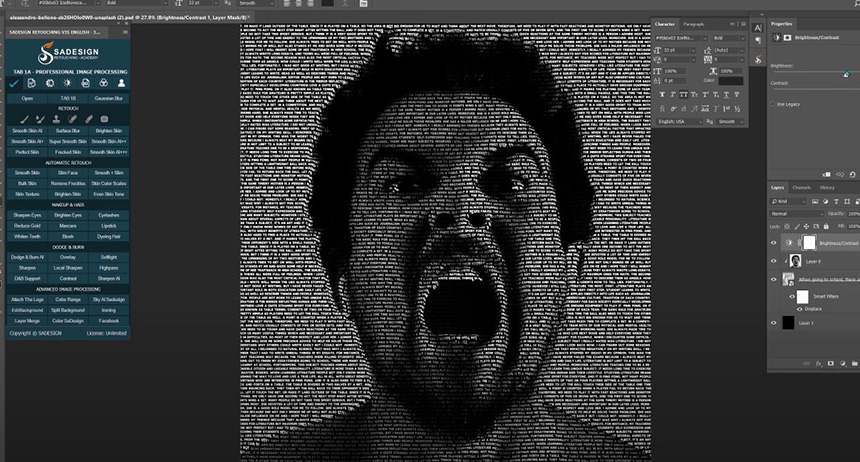Click the Brightness/Contrast layer mask thumbnail
The width and height of the screenshot is (860, 462).
[809, 243]
